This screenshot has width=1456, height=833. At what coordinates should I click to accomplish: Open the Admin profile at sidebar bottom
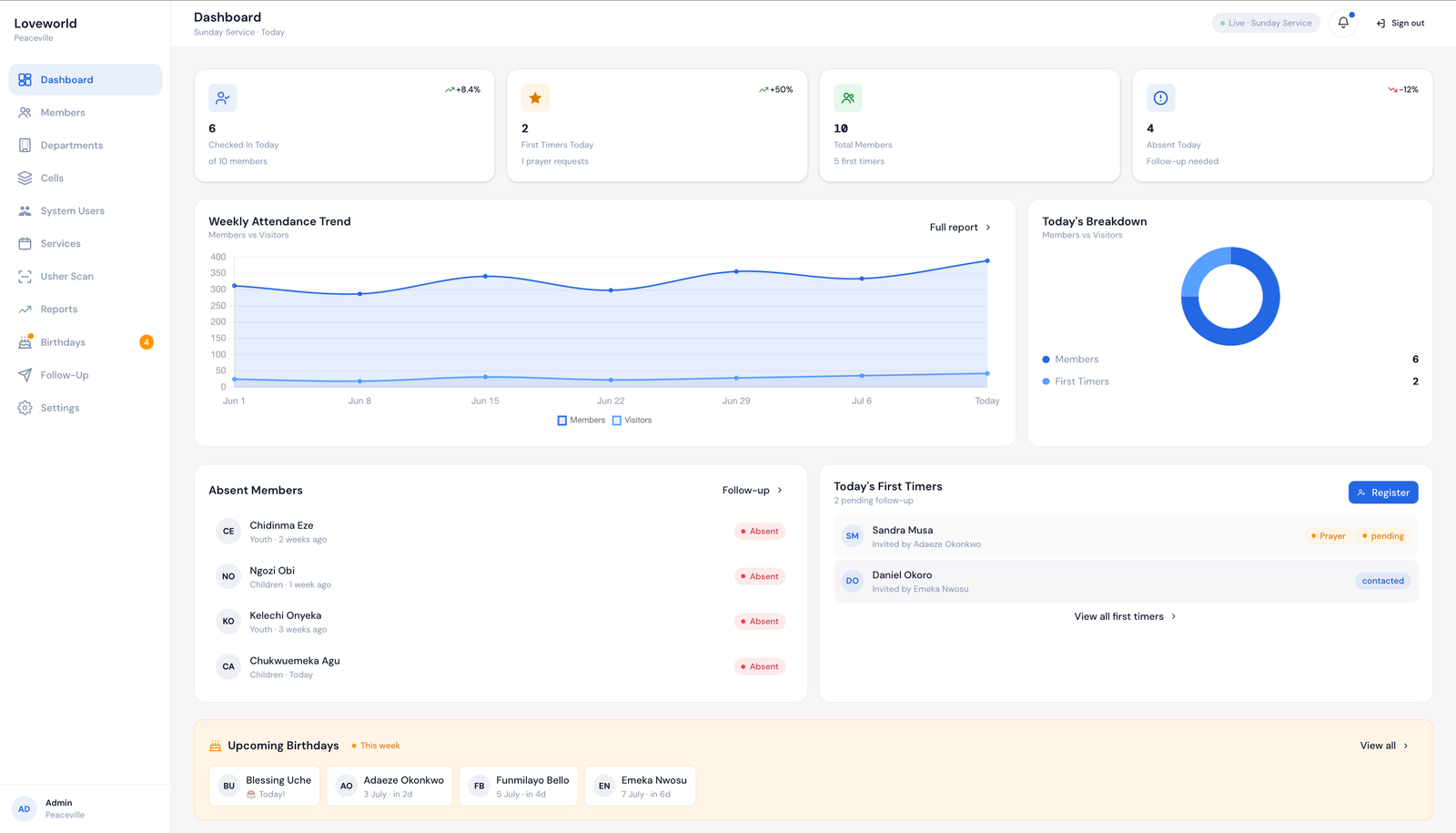(86, 808)
